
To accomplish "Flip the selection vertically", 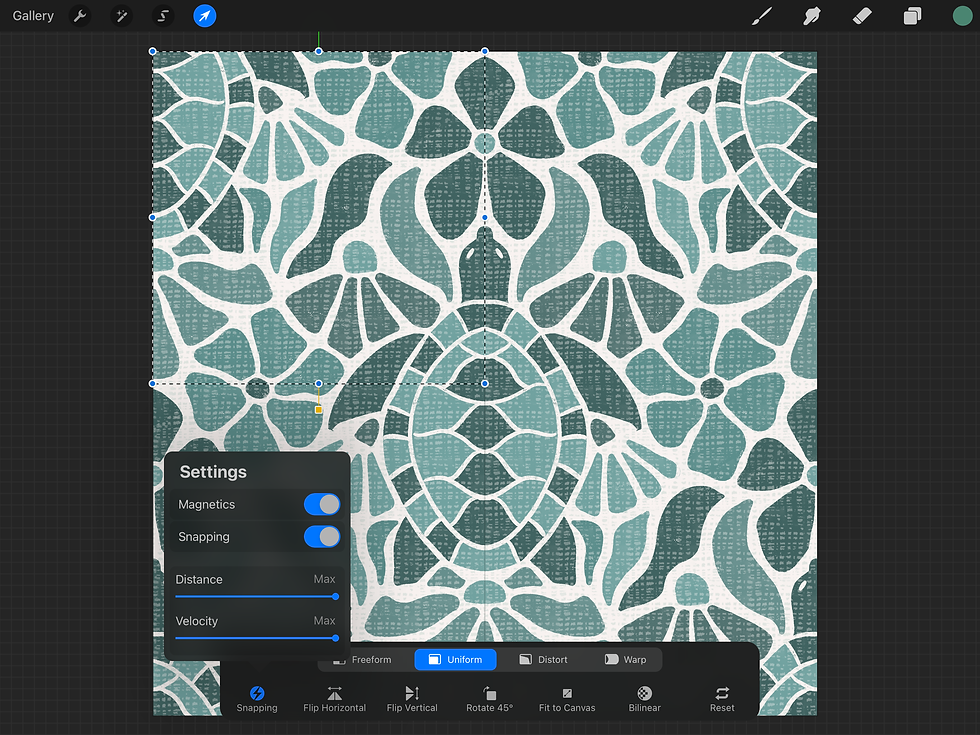I will click(411, 697).
